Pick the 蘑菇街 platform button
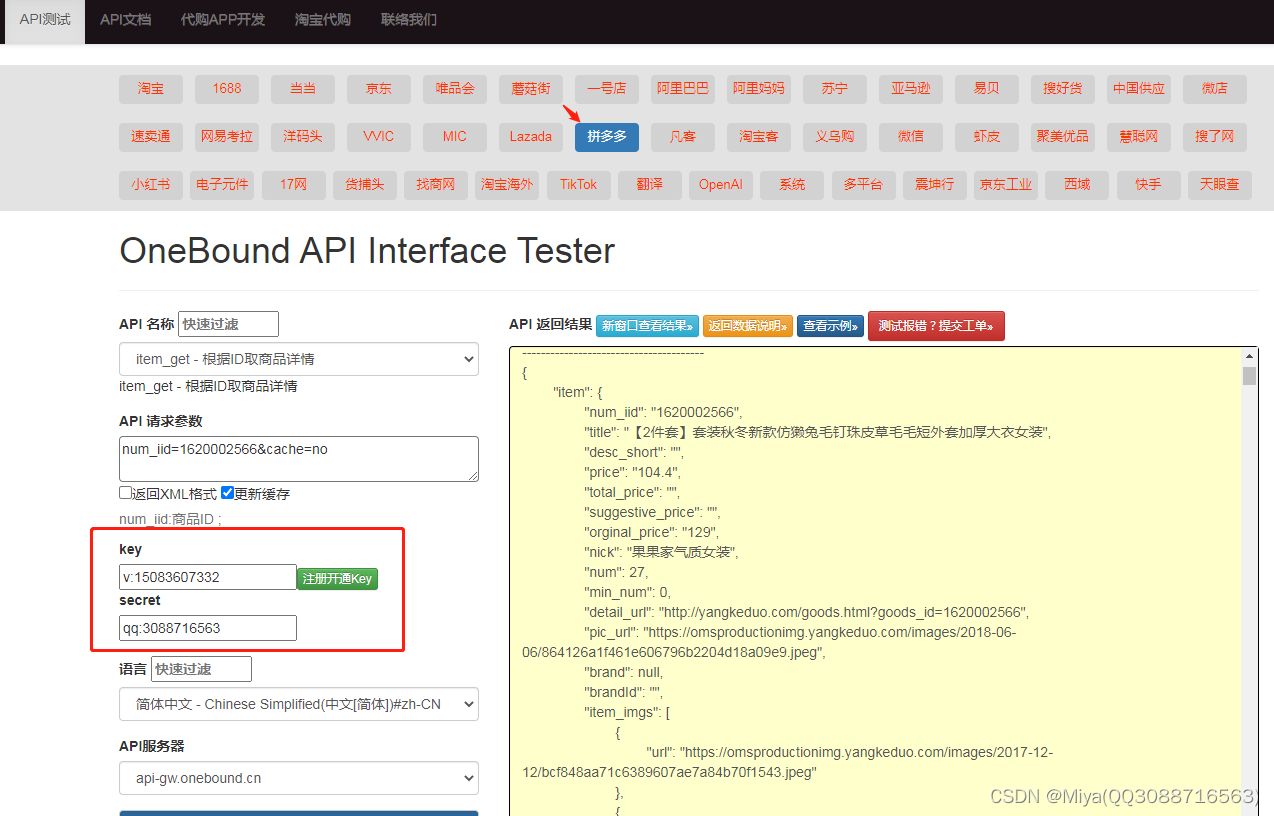Viewport: 1274px width, 816px height. click(531, 88)
